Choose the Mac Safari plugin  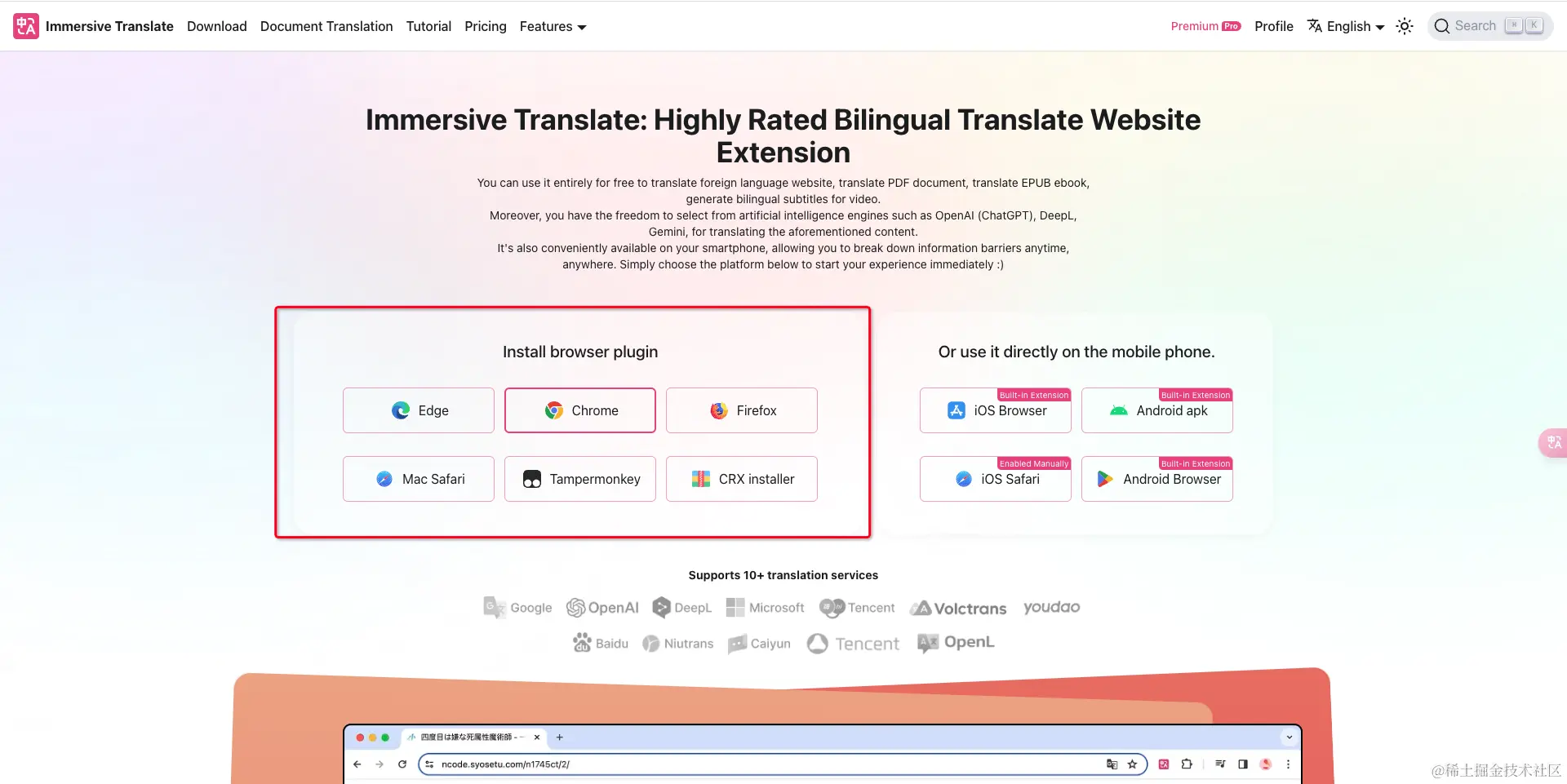click(x=419, y=479)
